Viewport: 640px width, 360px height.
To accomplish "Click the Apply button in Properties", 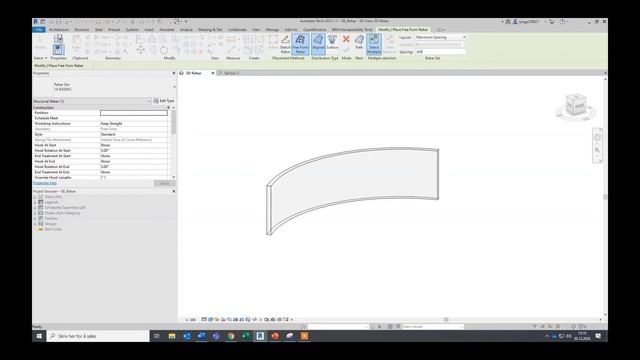I will pyautogui.click(x=164, y=183).
